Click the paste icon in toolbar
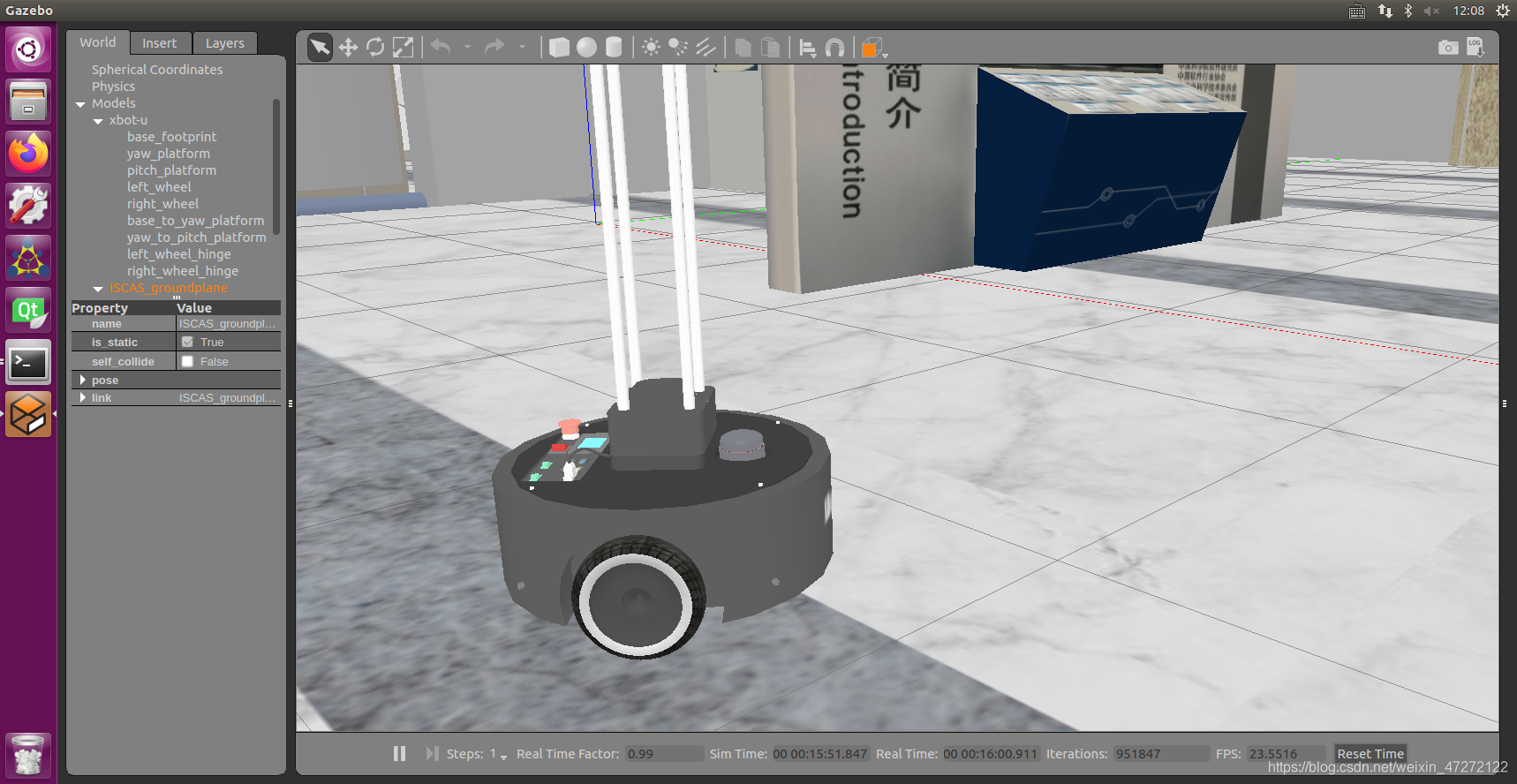1517x784 pixels. pyautogui.click(x=770, y=47)
